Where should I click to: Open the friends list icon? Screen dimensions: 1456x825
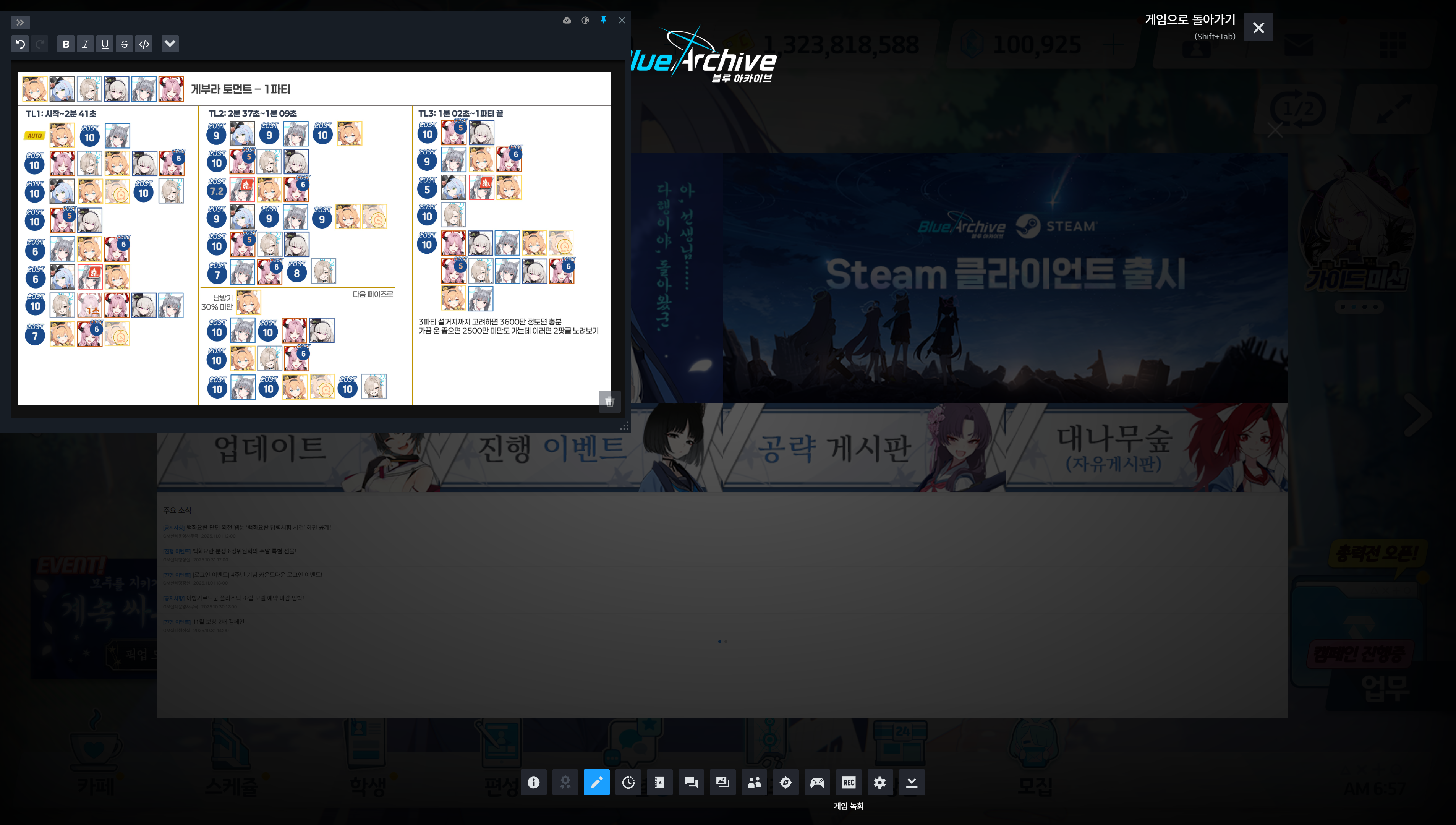point(753,783)
